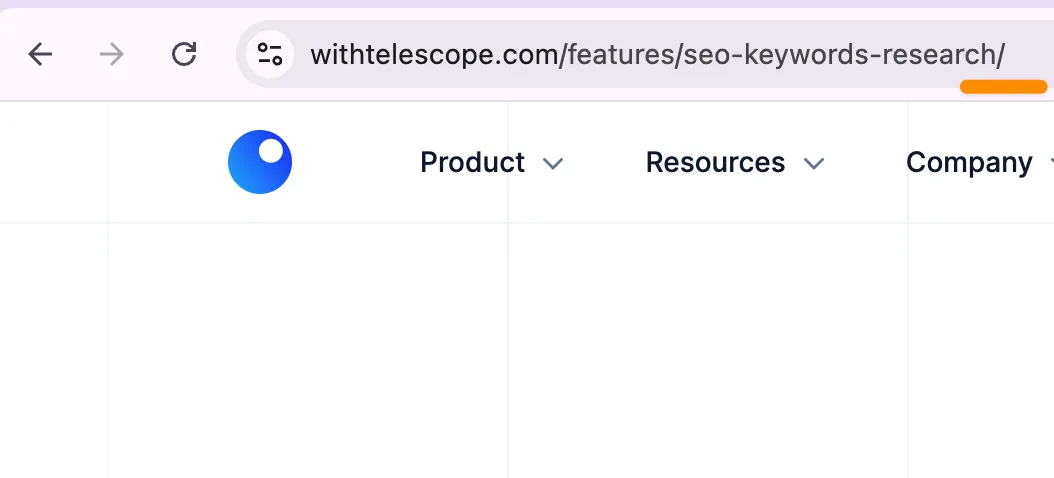Expand the Company chevron at right edge
This screenshot has width=1054, height=478.
click(1050, 163)
